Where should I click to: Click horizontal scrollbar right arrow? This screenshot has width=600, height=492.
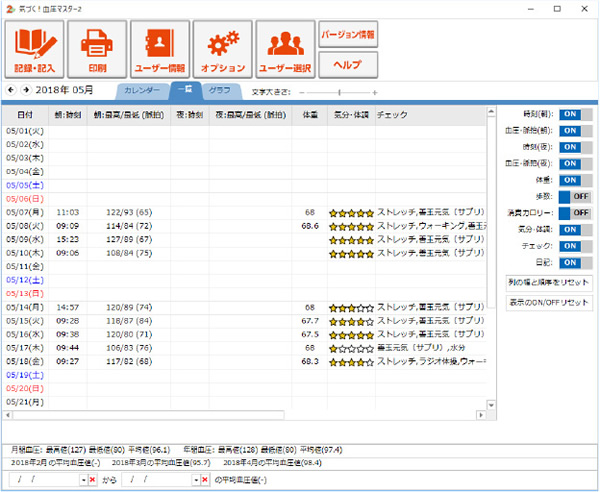pos(481,415)
